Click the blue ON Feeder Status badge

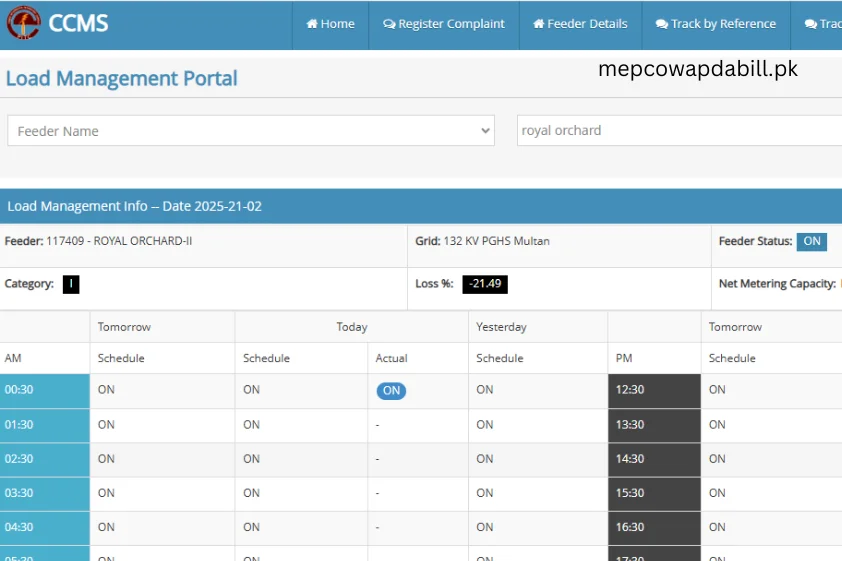coord(811,241)
